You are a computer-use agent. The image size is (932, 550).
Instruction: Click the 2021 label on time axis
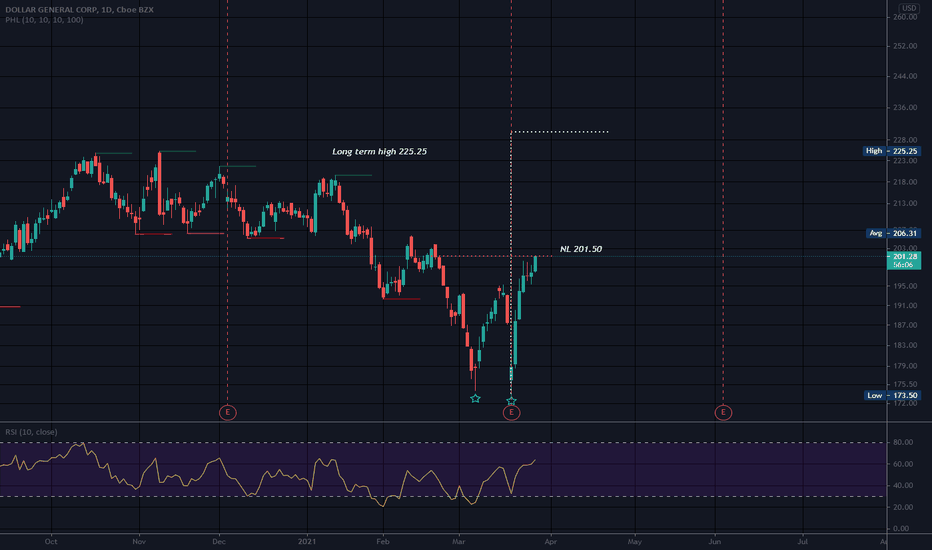click(x=307, y=542)
